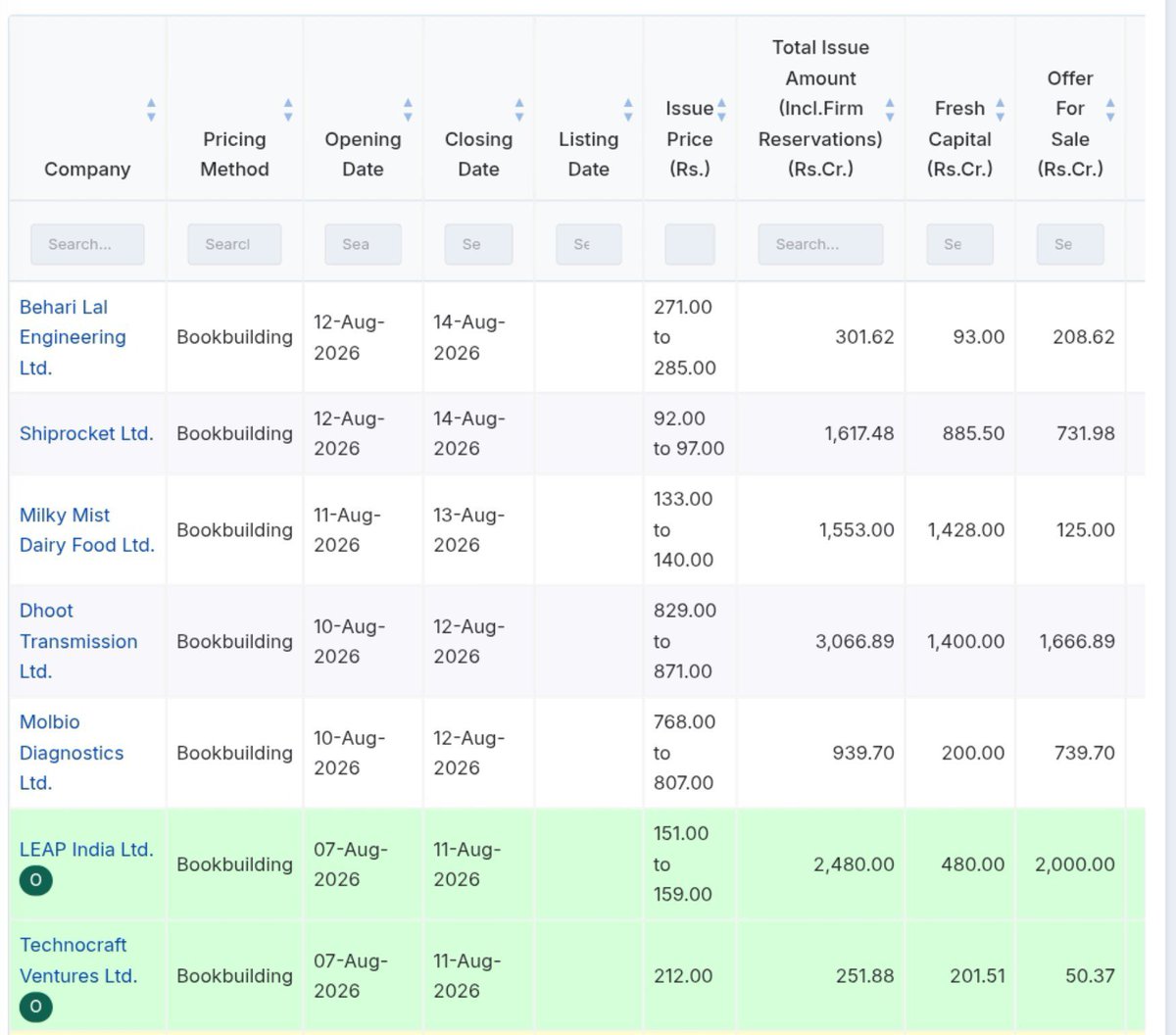Sort by Fresh Capital column arrows
This screenshot has height=1035, width=1176.
pyautogui.click(x=1001, y=109)
